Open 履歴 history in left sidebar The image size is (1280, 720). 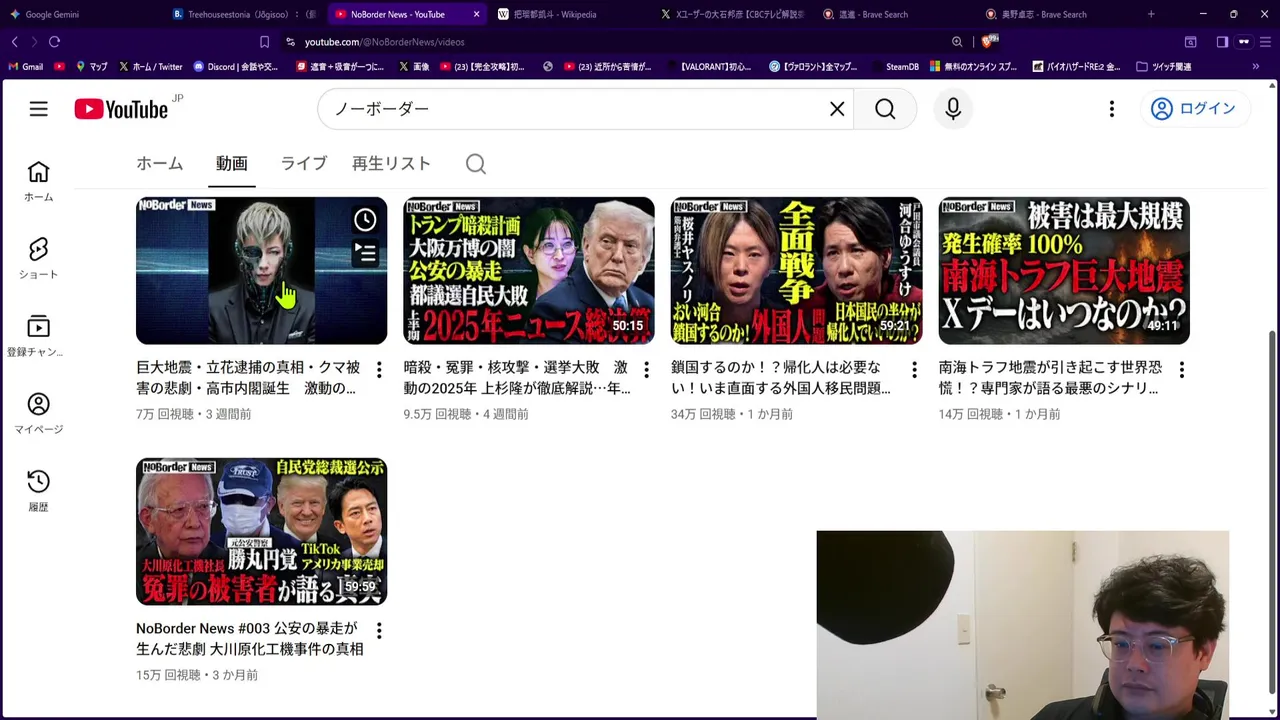38,491
